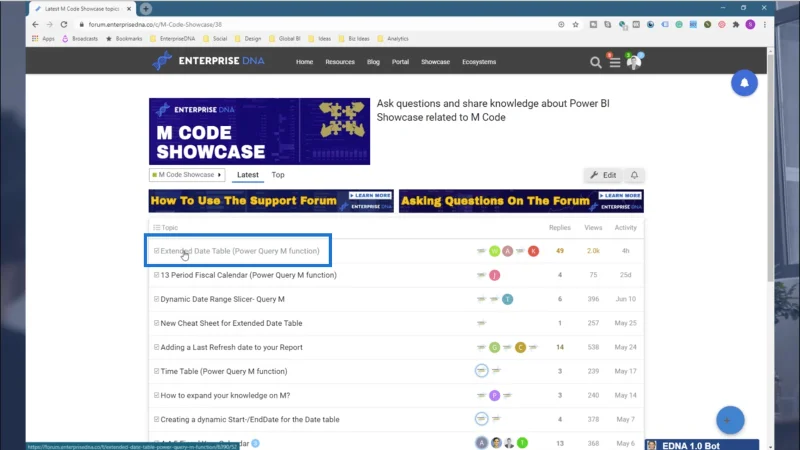Click the tan C avatar in Last Refresh row
This screenshot has width=800, height=450.
(x=520, y=347)
